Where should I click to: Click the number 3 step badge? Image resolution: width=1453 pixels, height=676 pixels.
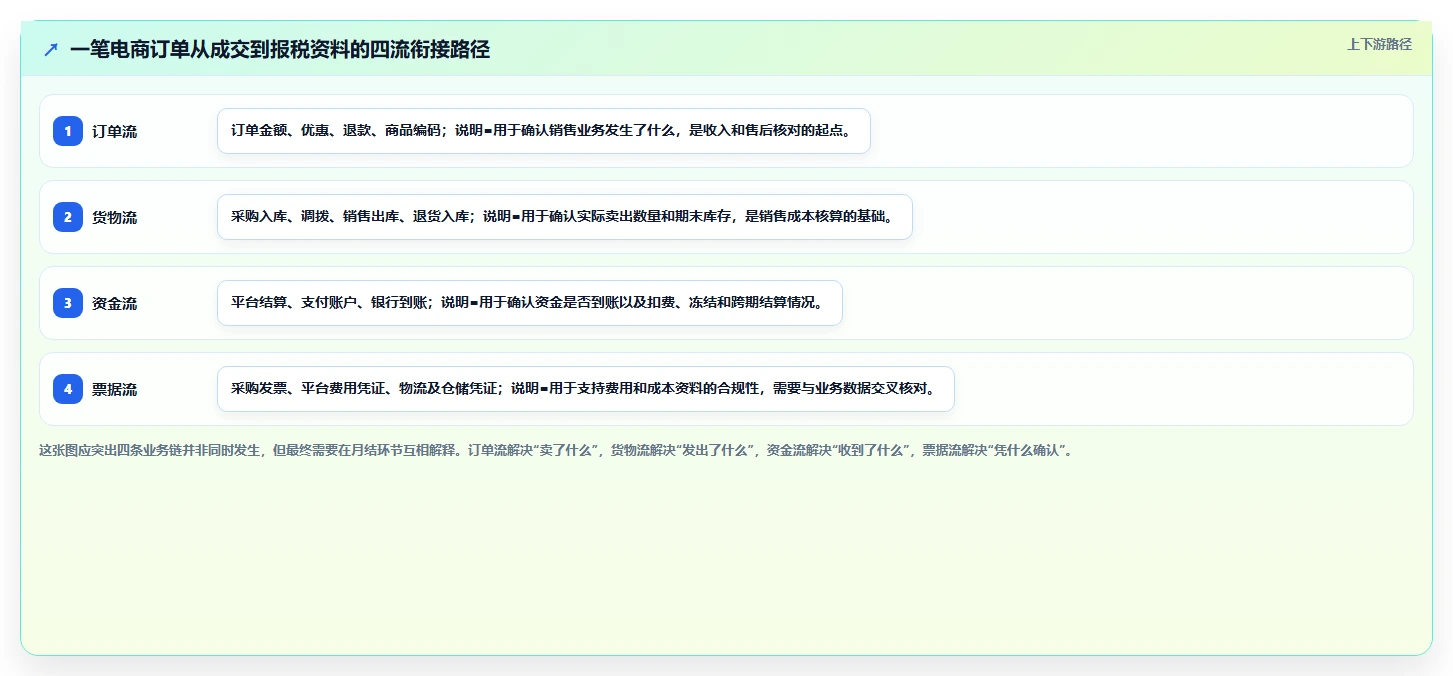[x=68, y=303]
